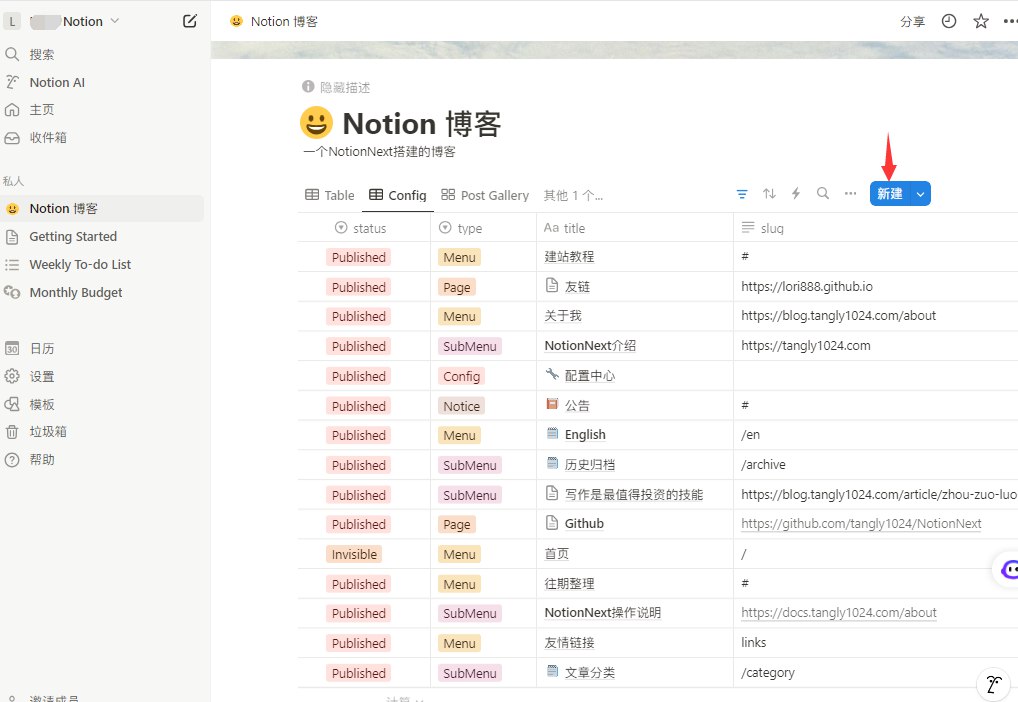This screenshot has height=702, width=1018.
Task: Change the Invisible status tag of 首页
Action: (x=354, y=555)
